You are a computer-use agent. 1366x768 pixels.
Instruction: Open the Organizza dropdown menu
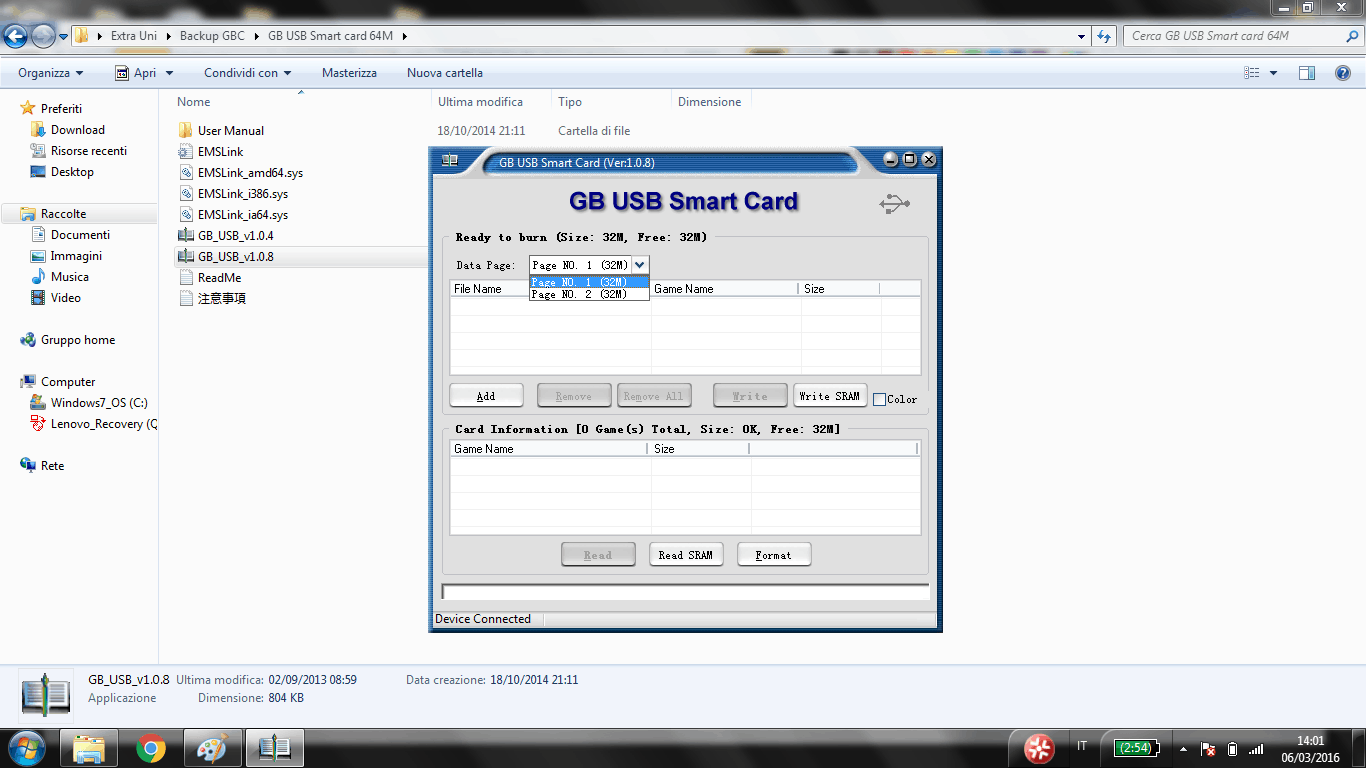pyautogui.click(x=51, y=73)
